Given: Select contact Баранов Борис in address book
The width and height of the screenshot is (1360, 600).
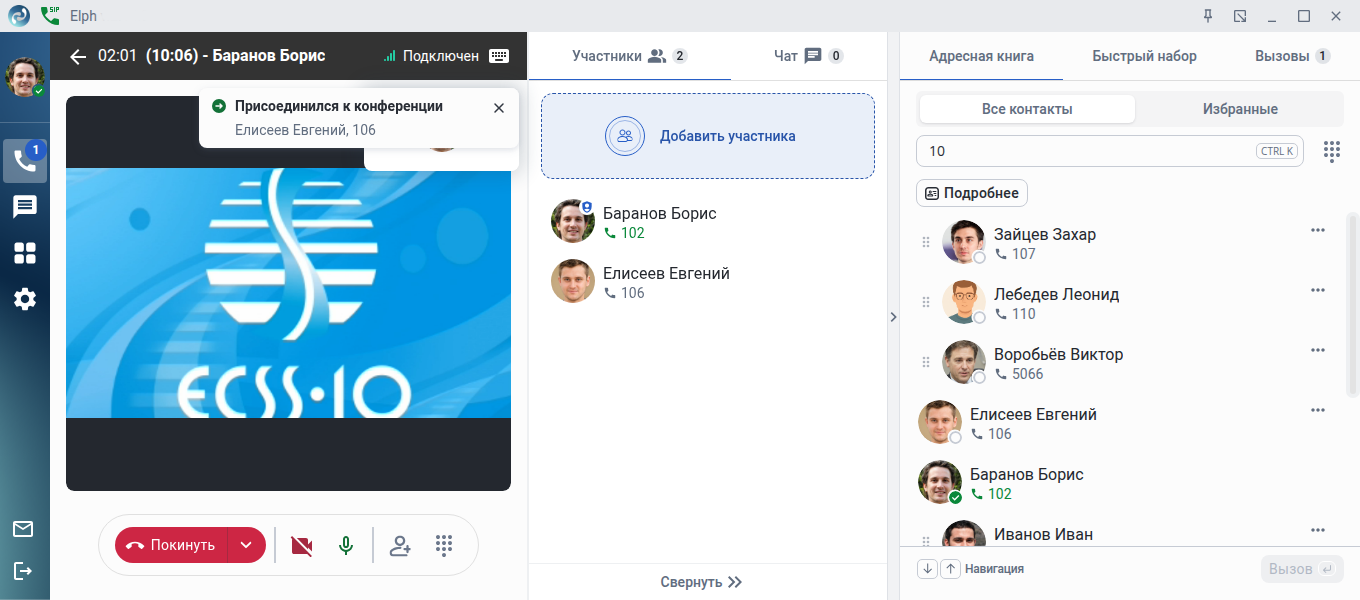Looking at the screenshot, I should point(1127,483).
